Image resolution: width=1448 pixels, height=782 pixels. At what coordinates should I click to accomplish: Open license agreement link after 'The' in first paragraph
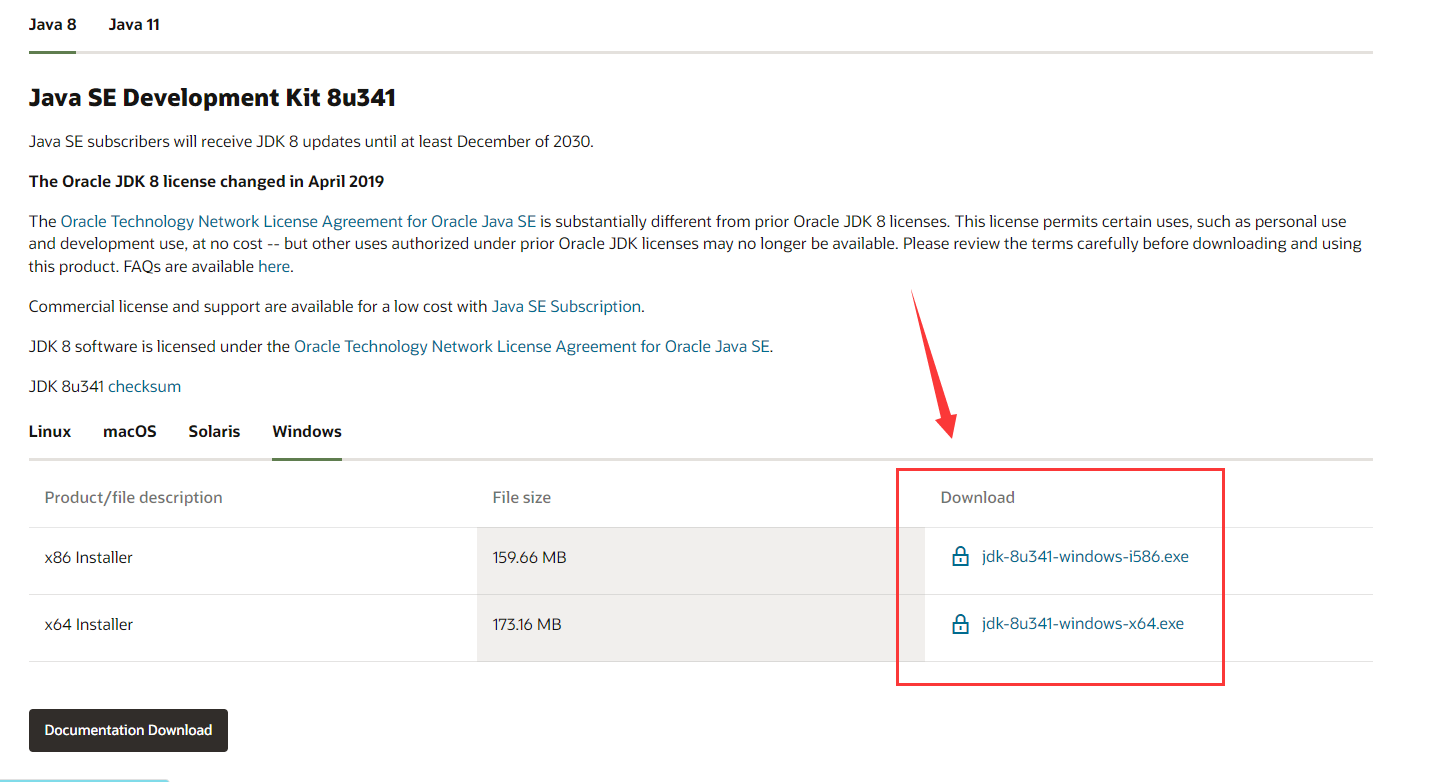tap(298, 221)
